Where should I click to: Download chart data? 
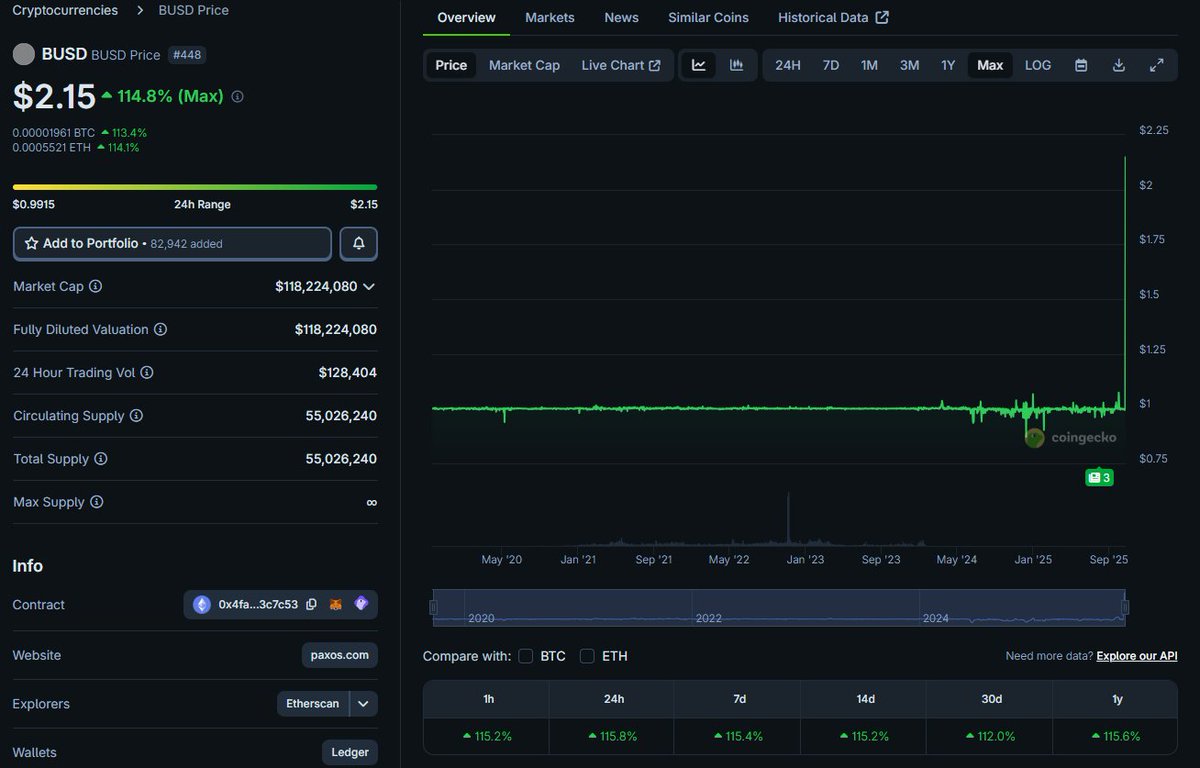click(x=1119, y=65)
